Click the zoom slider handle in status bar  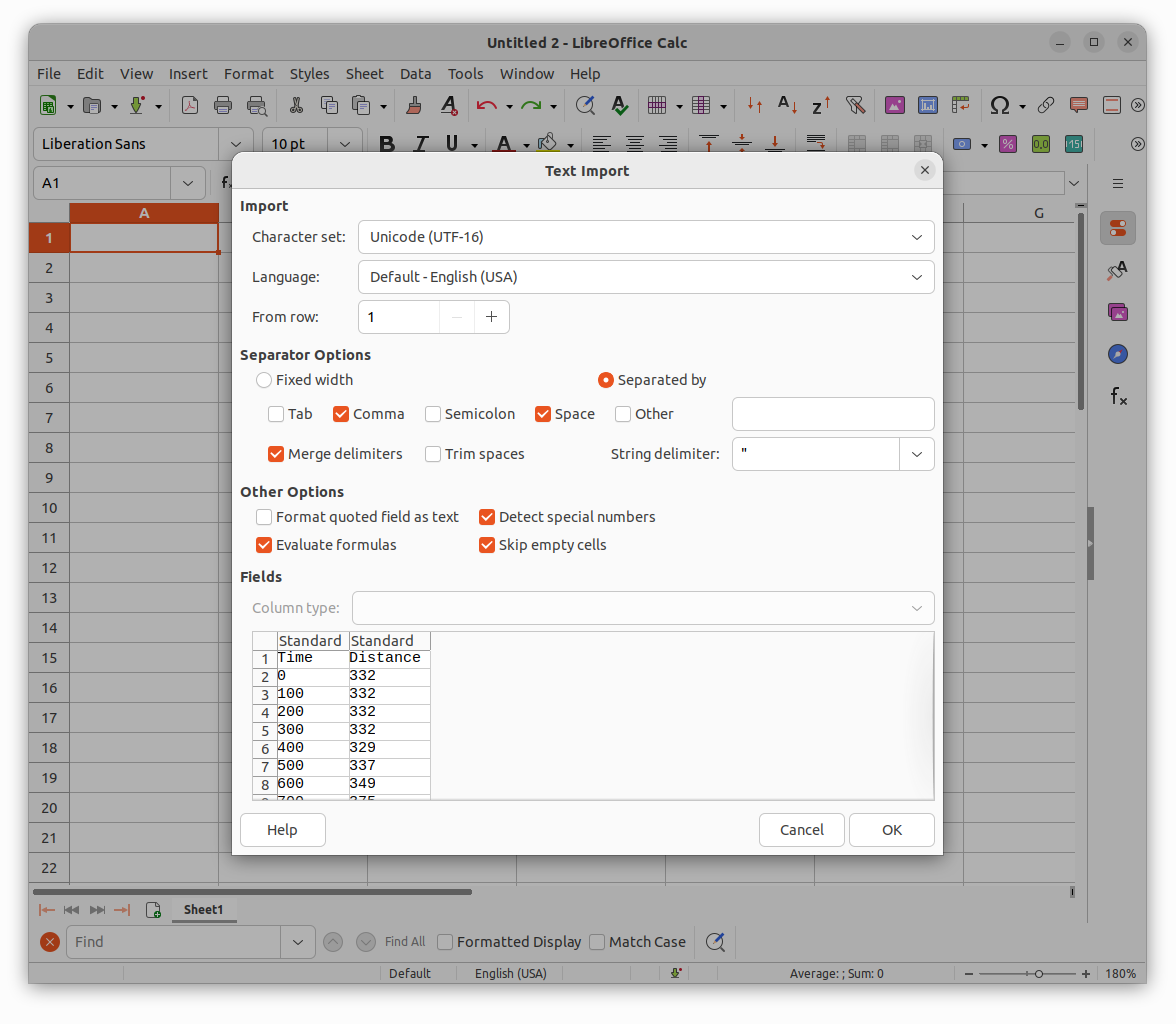(1039, 974)
